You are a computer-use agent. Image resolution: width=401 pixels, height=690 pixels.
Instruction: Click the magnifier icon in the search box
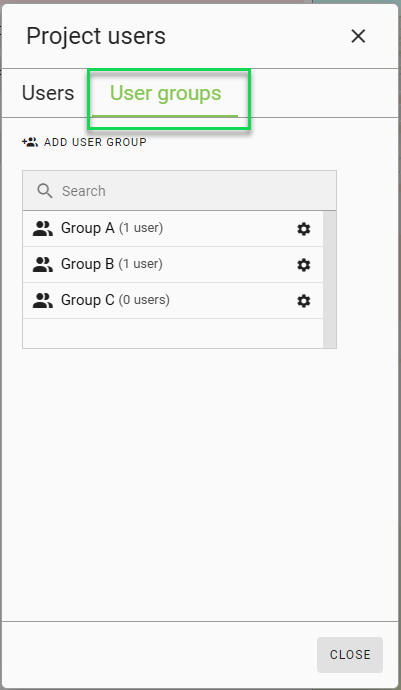(x=45, y=191)
